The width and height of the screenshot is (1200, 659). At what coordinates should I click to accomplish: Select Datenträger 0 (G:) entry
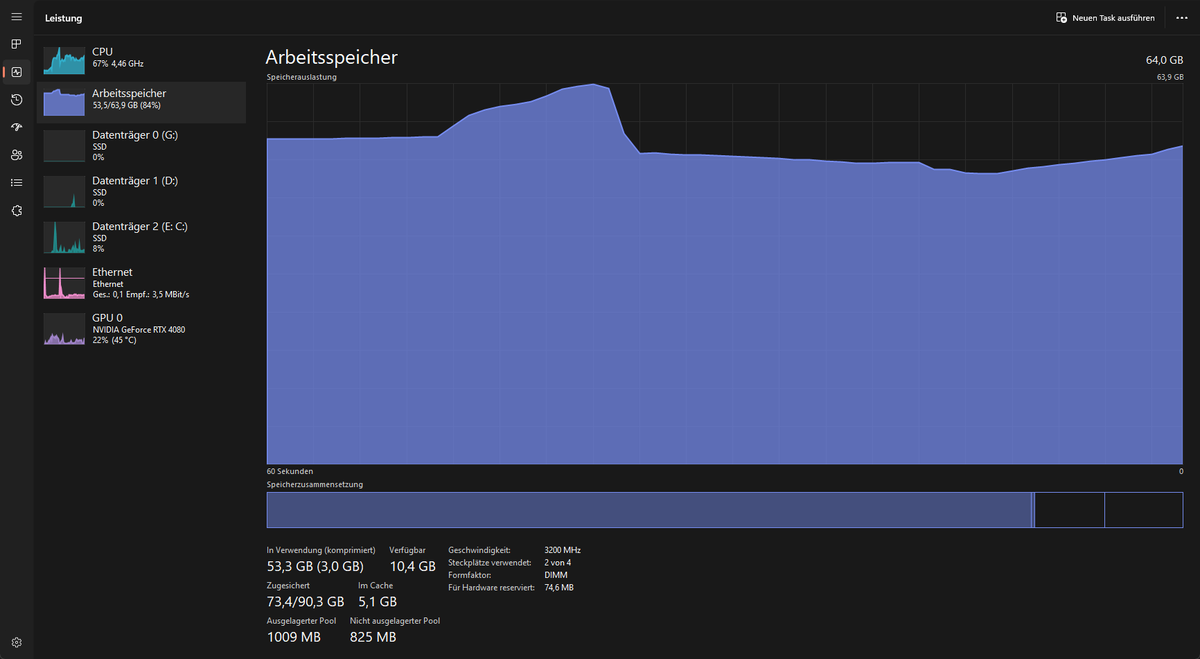click(141, 145)
